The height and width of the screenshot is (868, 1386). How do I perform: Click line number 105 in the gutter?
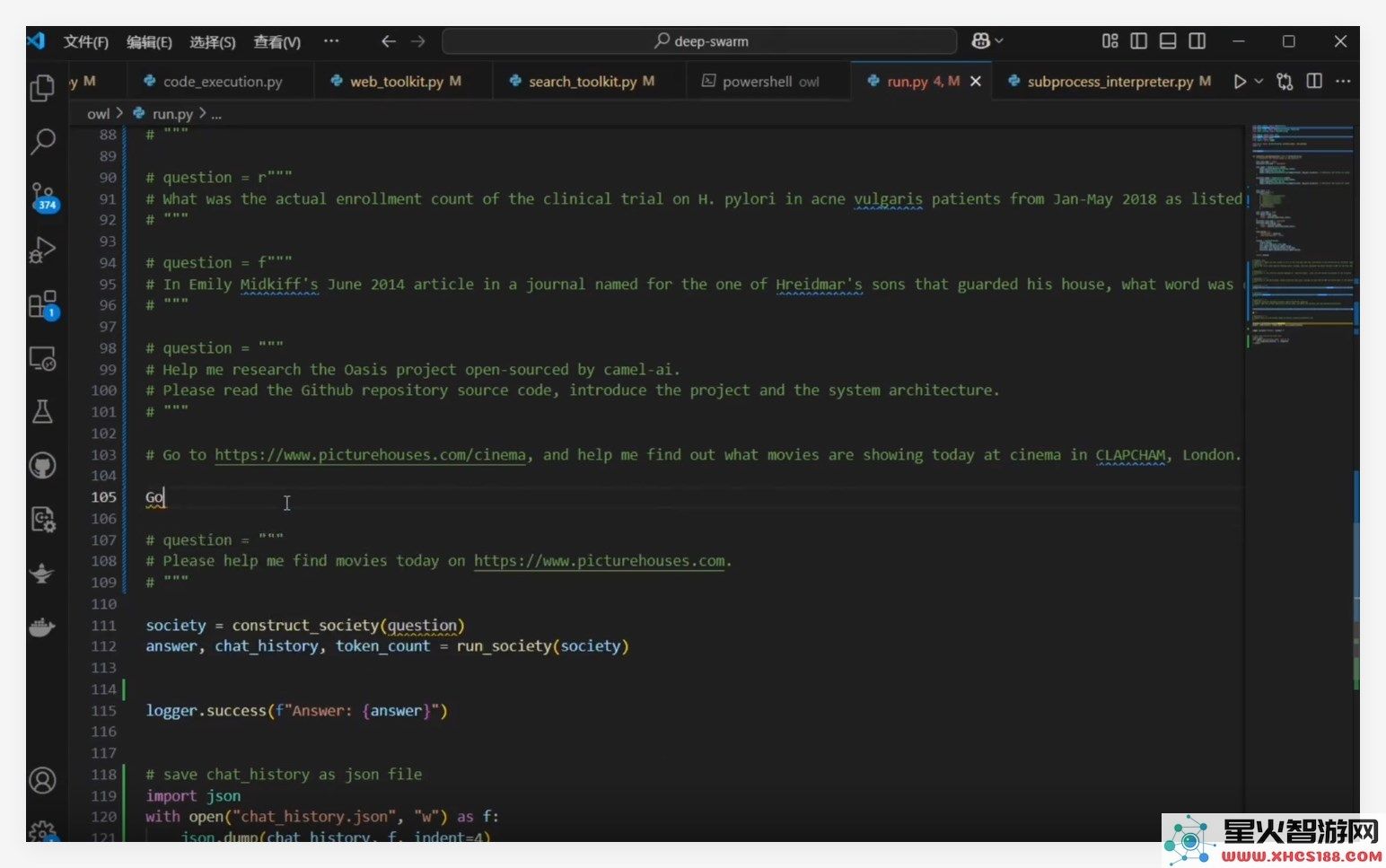(104, 497)
